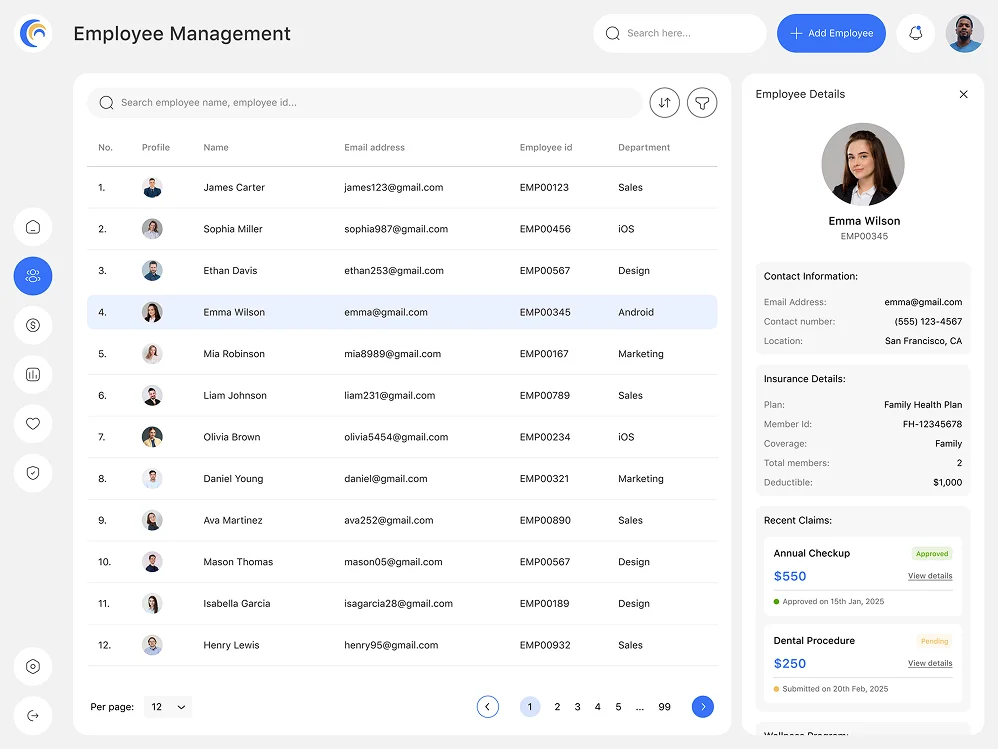Open the Settings icon near the sidebar bottom

33,666
